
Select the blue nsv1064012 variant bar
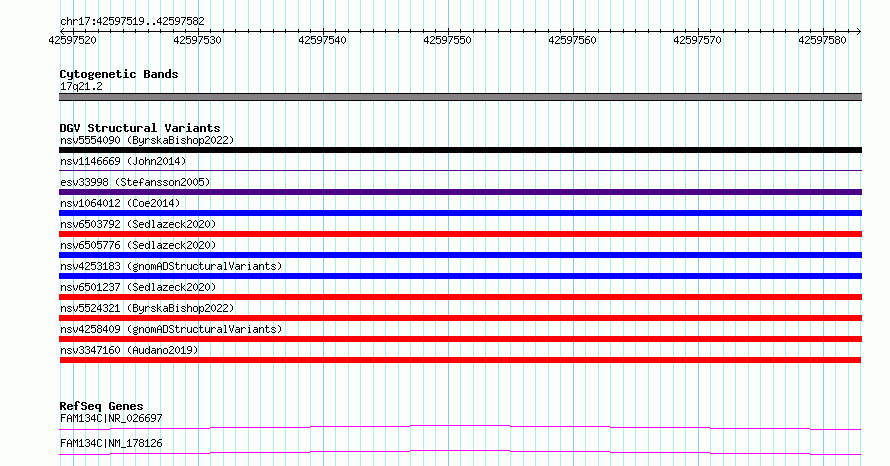point(460,213)
